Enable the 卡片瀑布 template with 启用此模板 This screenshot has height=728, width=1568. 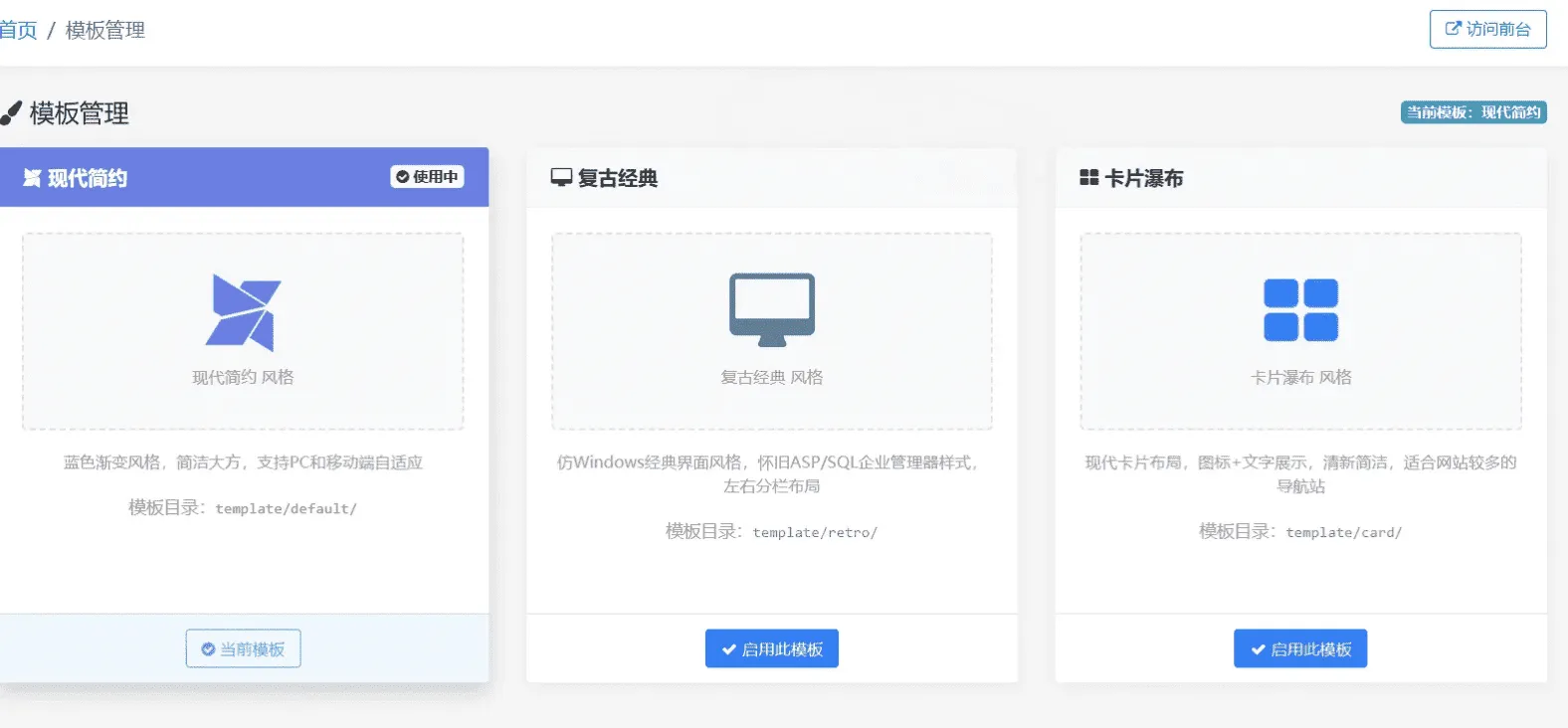coord(1300,648)
